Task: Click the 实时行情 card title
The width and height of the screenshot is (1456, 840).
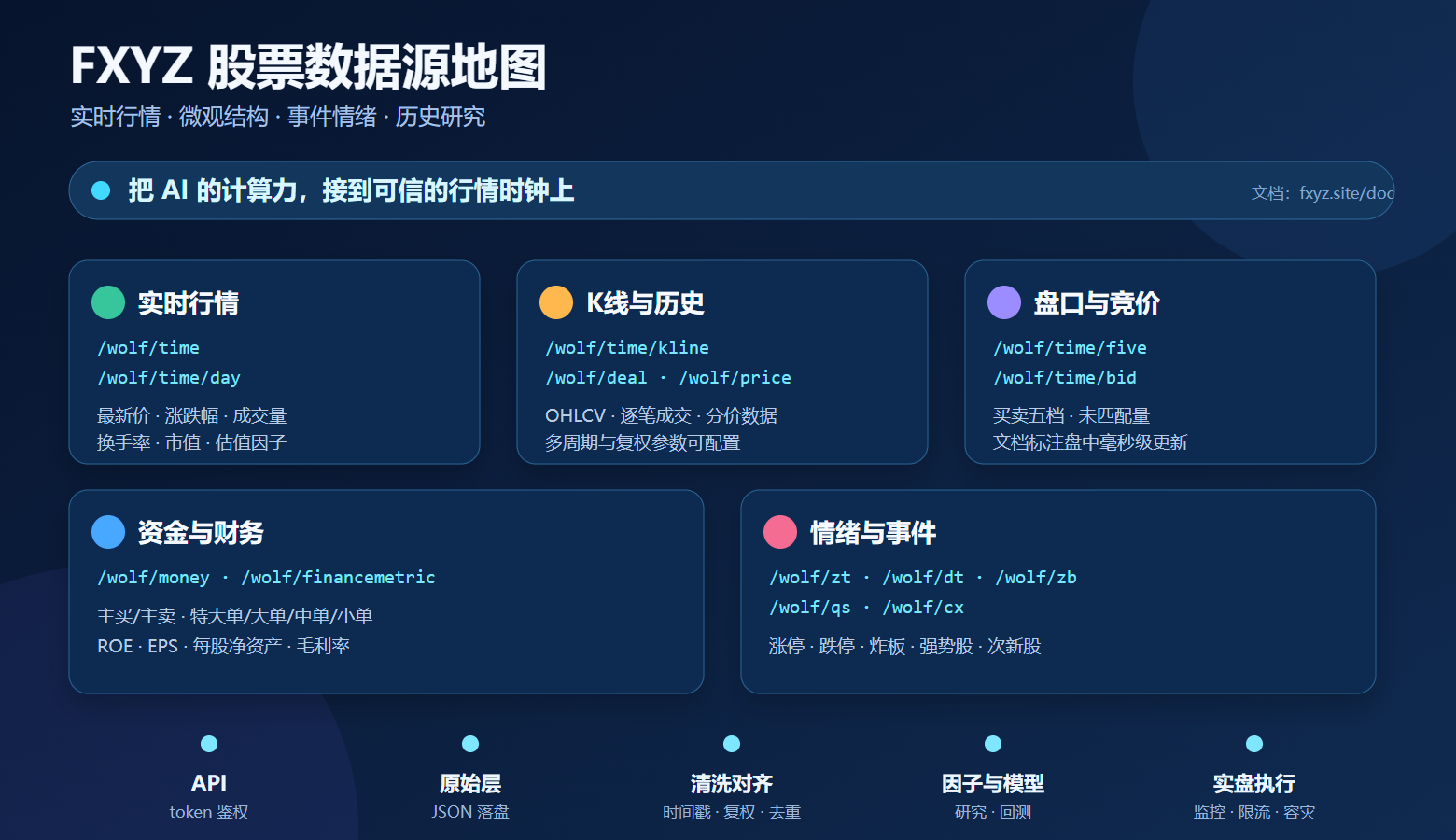Action: (x=189, y=303)
